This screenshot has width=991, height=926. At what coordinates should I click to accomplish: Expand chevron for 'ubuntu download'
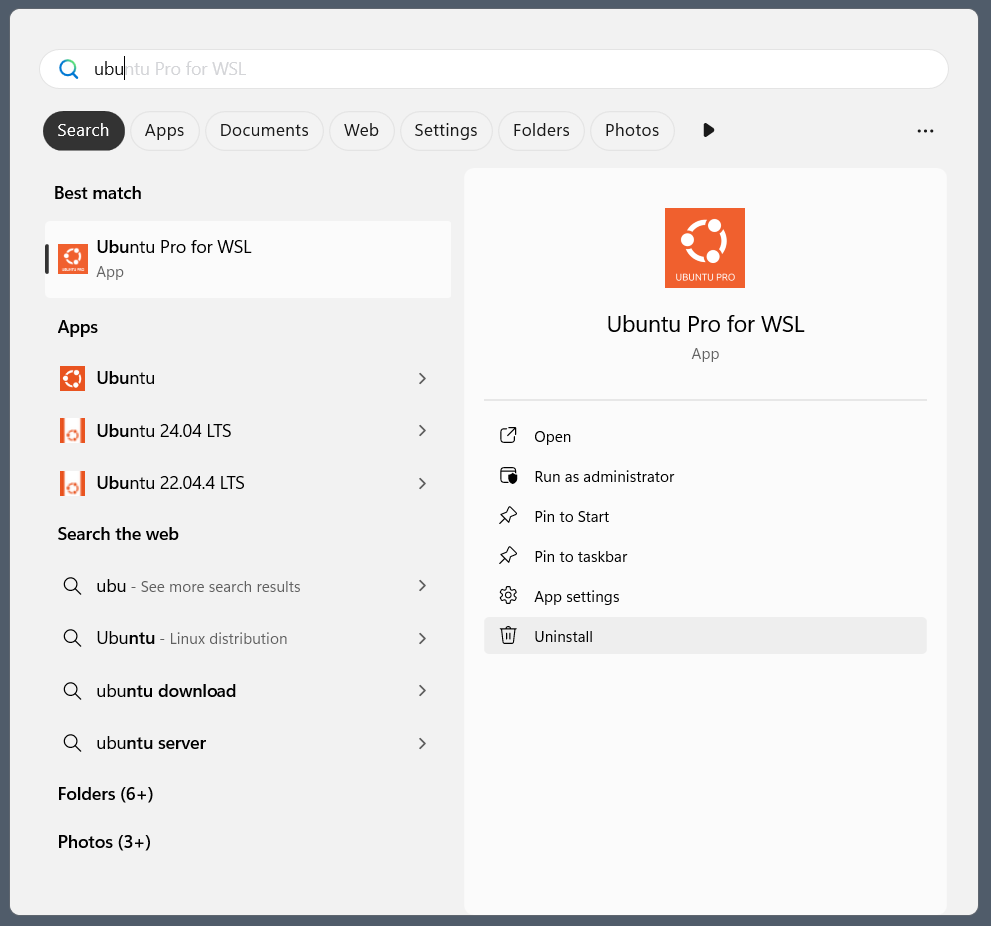422,691
